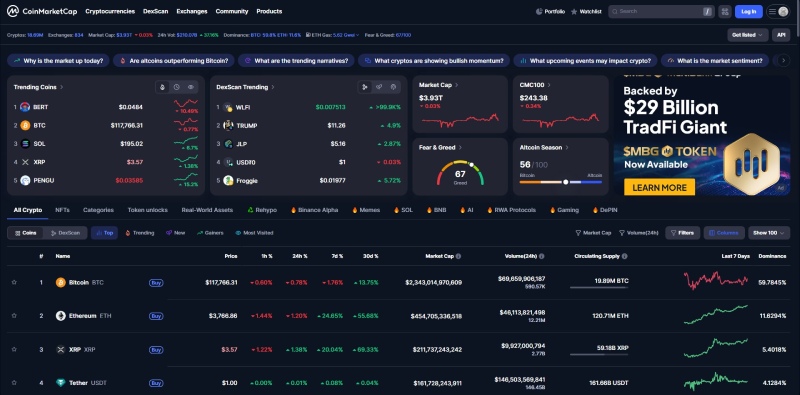
Task: Click Bitcoin circulating supply progress bar
Action: [x=599, y=287]
